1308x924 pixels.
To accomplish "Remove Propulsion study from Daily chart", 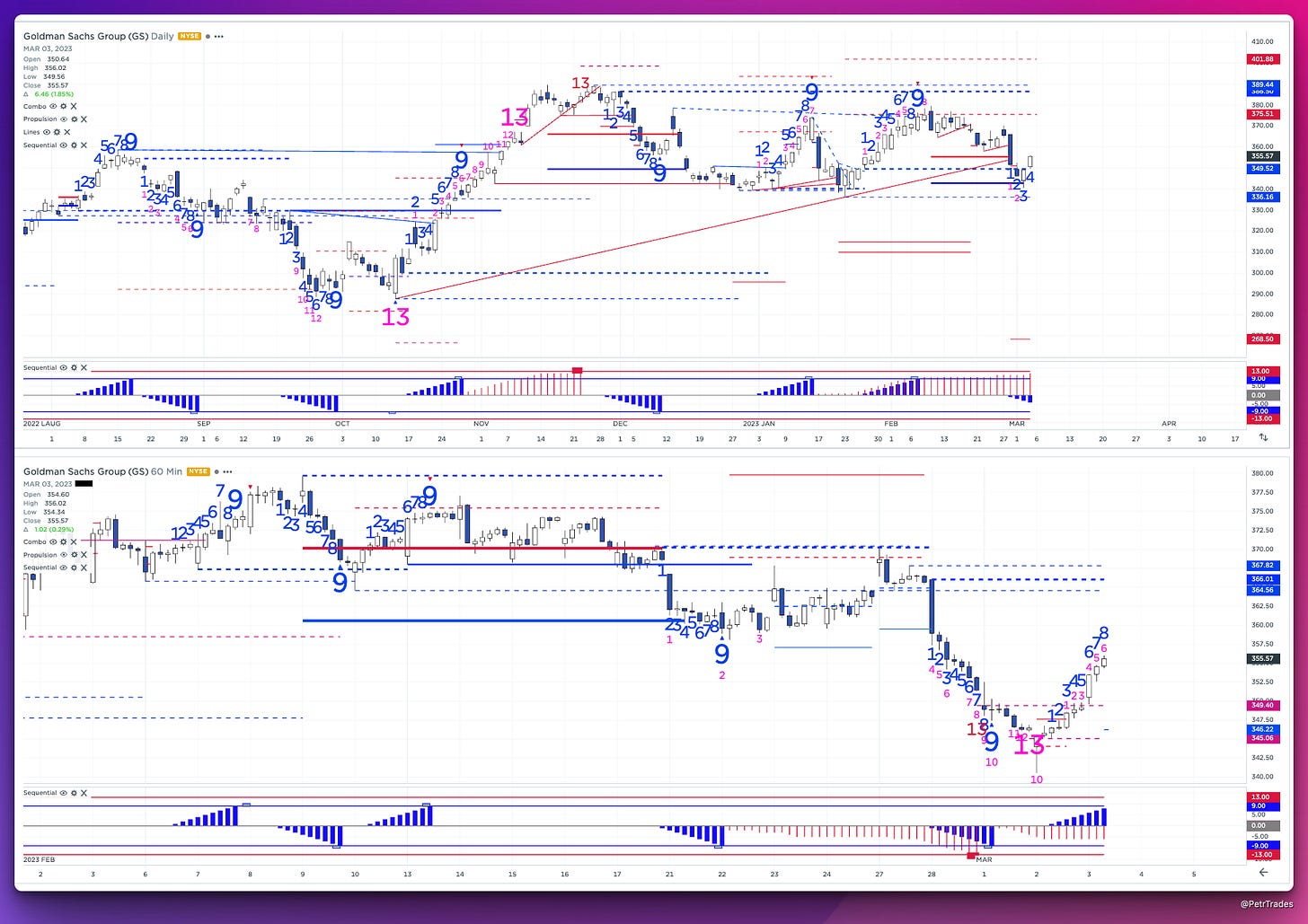I will click(84, 119).
